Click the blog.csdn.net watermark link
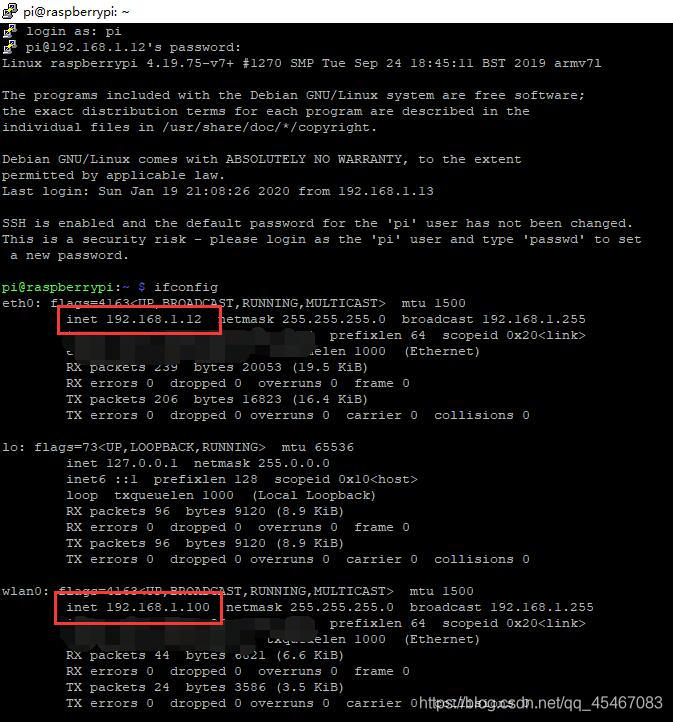This screenshot has width=673, height=722. 540,703
